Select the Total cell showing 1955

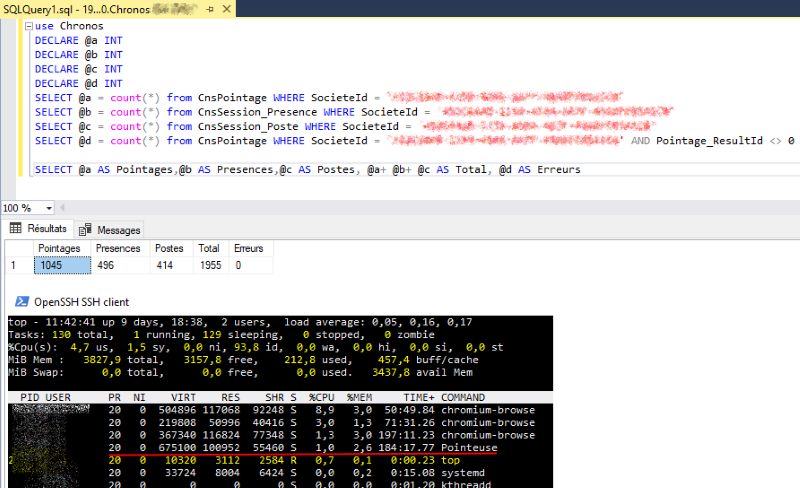tap(209, 266)
